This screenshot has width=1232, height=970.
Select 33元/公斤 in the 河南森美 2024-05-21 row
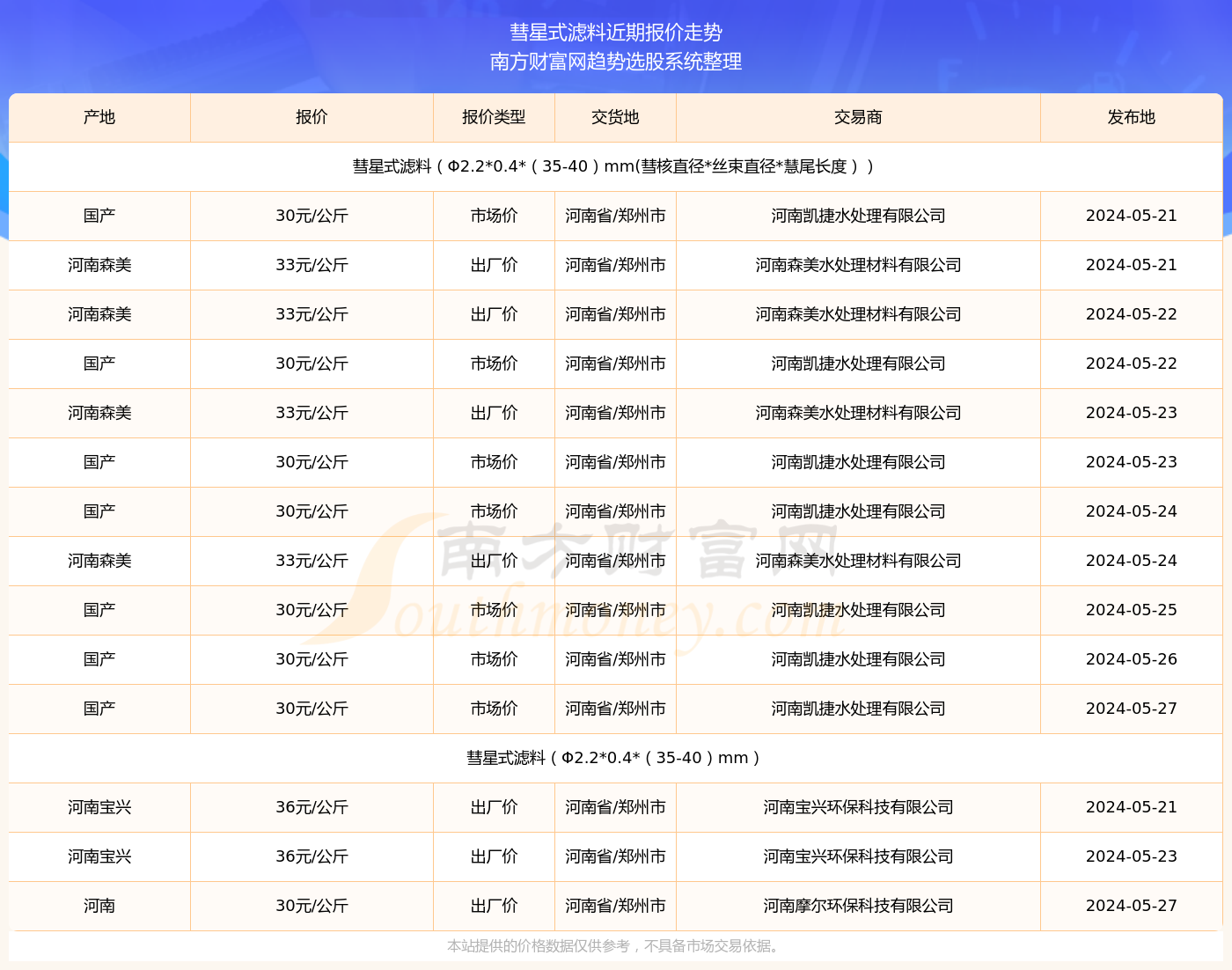(x=312, y=265)
